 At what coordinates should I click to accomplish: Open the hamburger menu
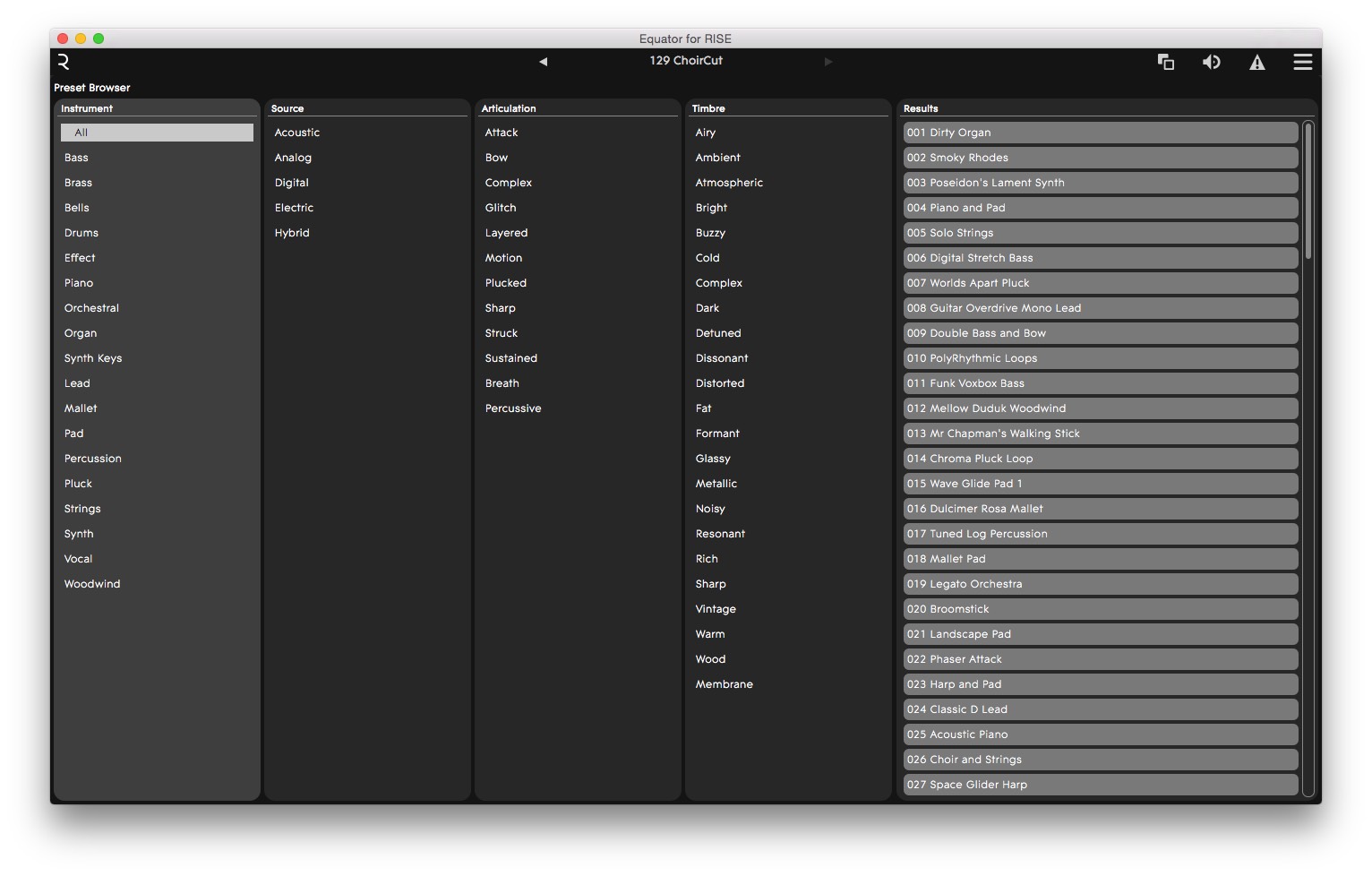pos(1302,62)
